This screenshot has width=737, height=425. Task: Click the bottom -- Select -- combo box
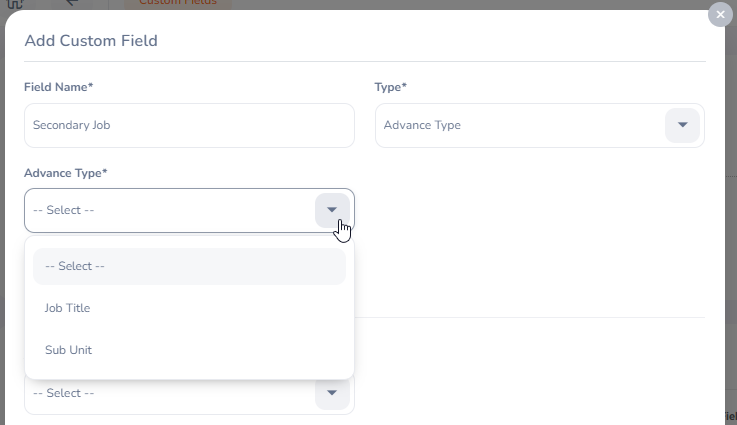click(x=170, y=394)
